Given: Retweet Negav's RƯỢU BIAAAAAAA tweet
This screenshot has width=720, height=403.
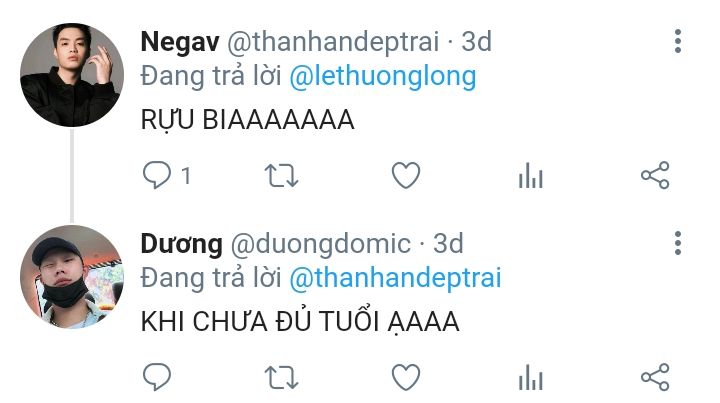Looking at the screenshot, I should click(x=281, y=176).
